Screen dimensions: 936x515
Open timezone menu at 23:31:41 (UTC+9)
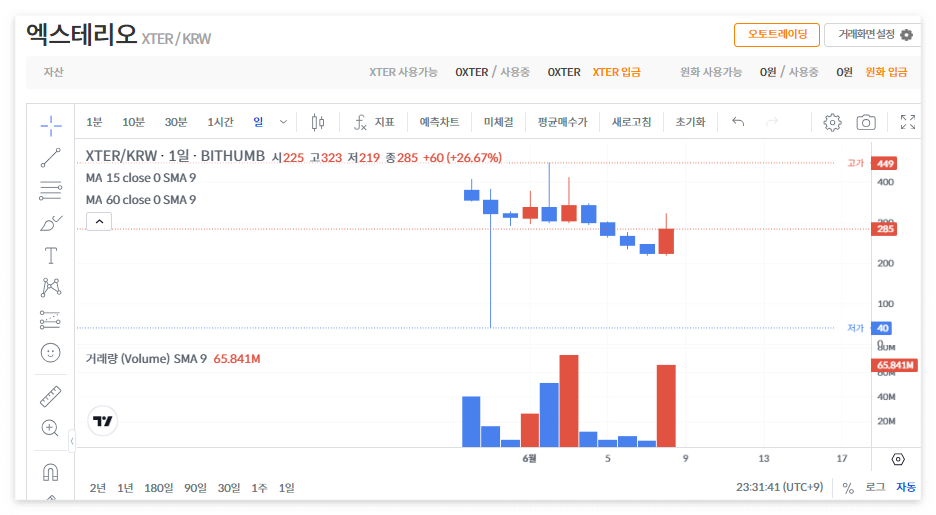(x=780, y=488)
